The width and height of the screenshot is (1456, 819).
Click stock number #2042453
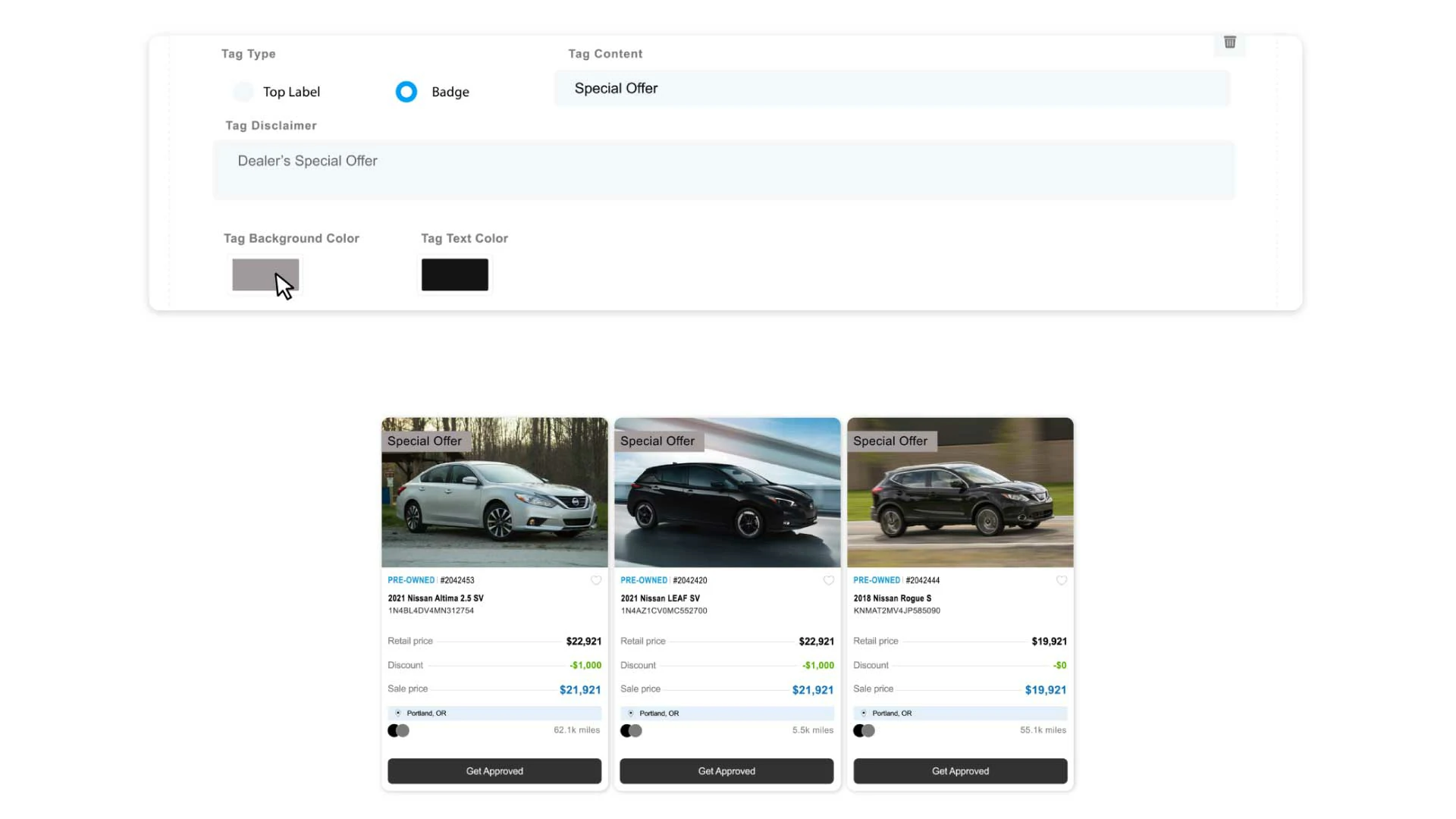point(457,580)
